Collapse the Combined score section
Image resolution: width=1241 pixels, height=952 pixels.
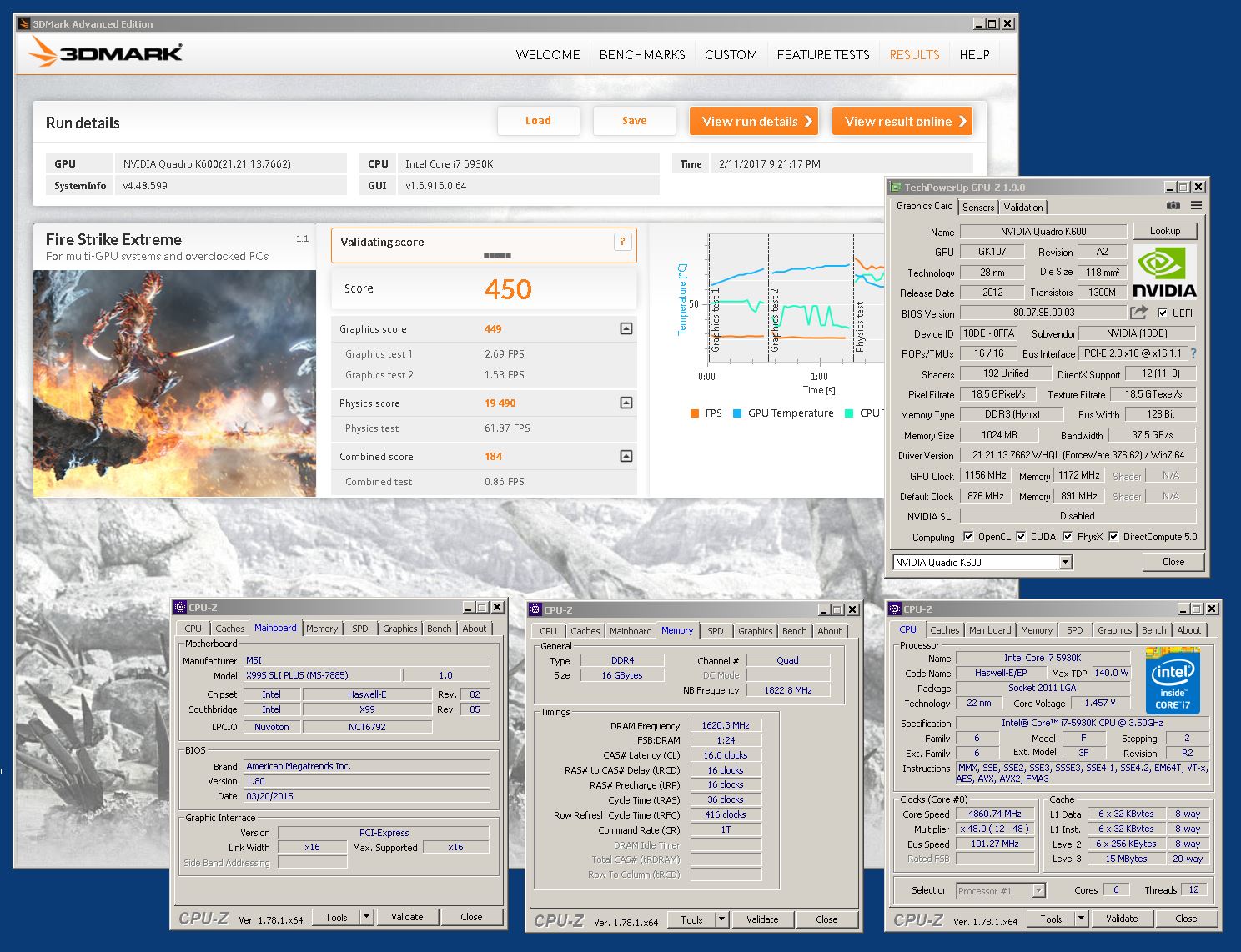click(x=626, y=456)
